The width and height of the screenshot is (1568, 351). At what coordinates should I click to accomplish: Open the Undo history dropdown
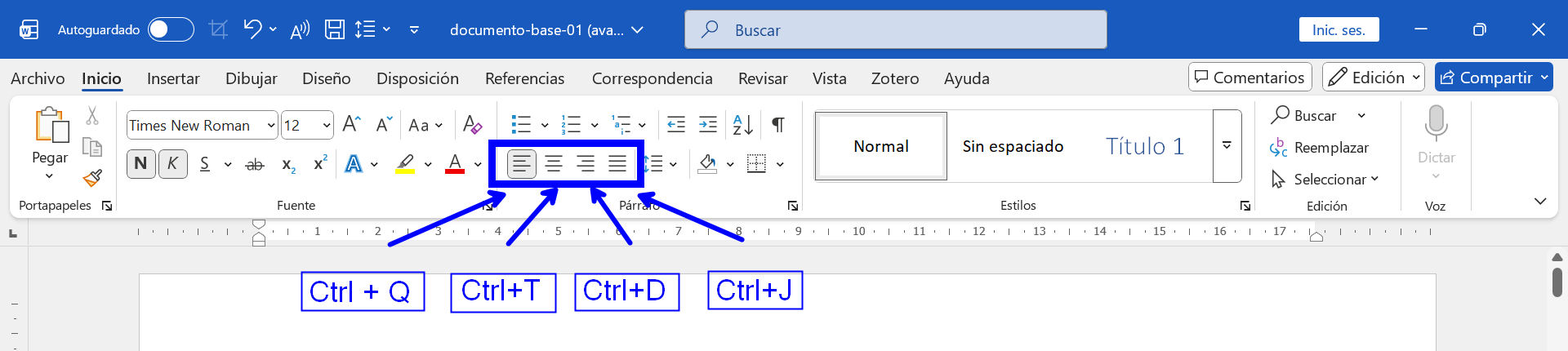[273, 29]
